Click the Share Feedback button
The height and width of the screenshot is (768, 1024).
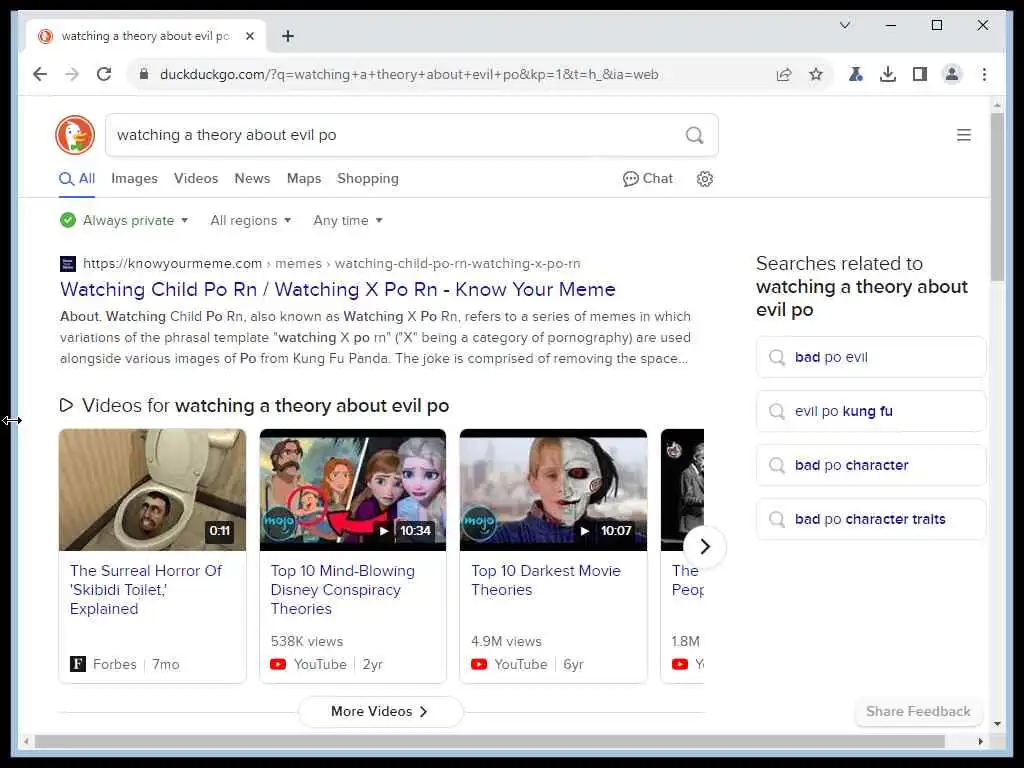(x=918, y=711)
